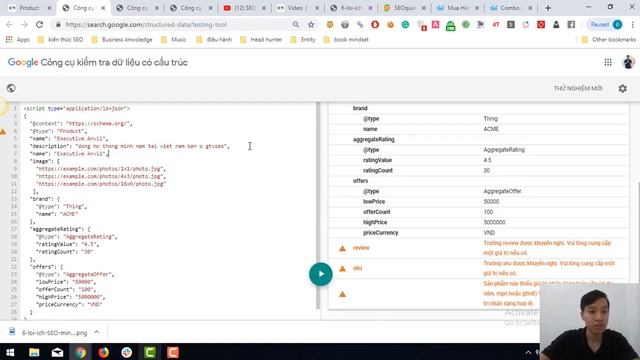Image resolution: width=640 pixels, height=360 pixels.
Task: Open Firefox from the taskbar
Action: coord(103,352)
